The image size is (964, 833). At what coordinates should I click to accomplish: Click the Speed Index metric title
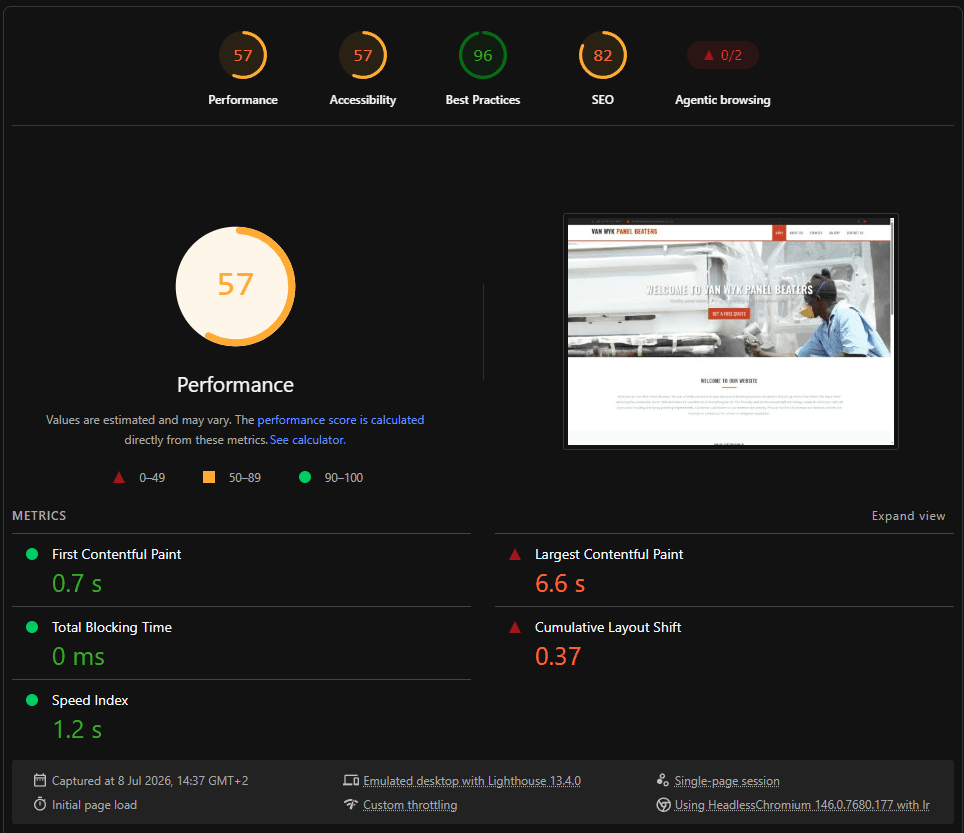pos(90,700)
